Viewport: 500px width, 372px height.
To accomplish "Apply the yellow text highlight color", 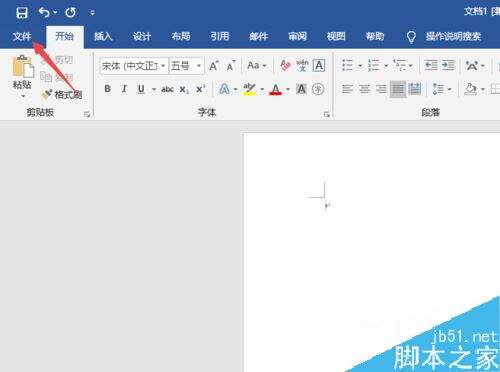I will [249, 89].
